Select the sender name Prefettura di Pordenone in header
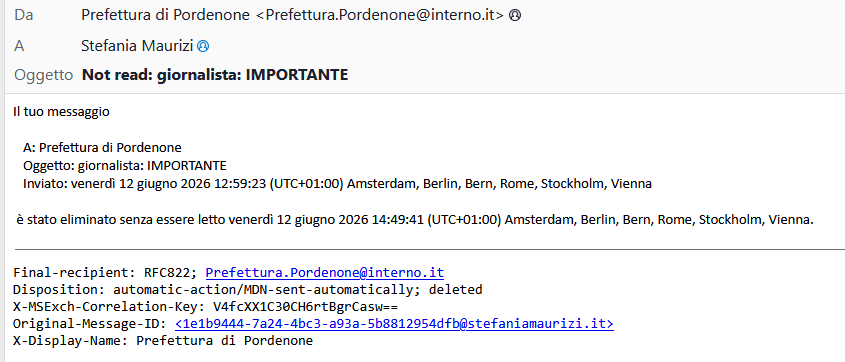 pyautogui.click(x=165, y=15)
